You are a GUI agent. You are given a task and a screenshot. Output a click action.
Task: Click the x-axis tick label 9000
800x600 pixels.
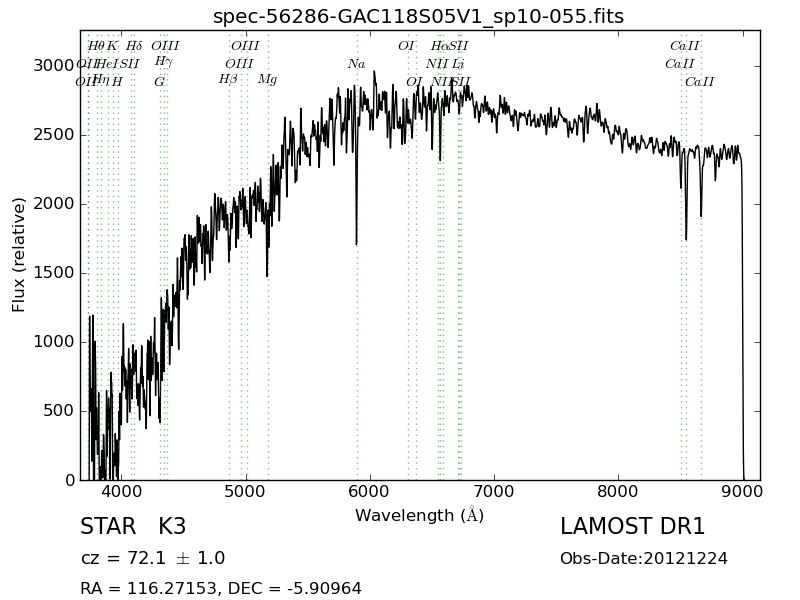click(742, 491)
